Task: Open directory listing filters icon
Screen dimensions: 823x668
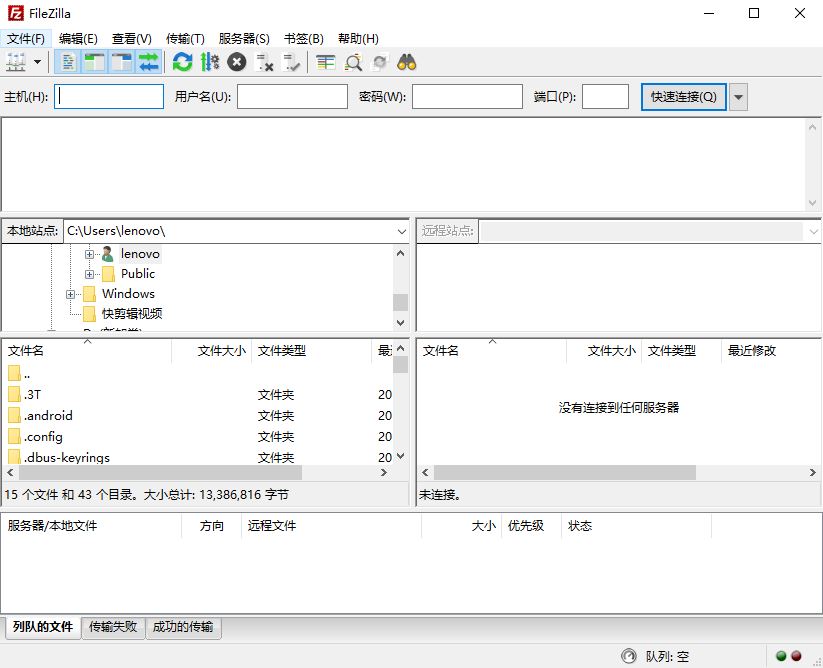Action: point(325,62)
